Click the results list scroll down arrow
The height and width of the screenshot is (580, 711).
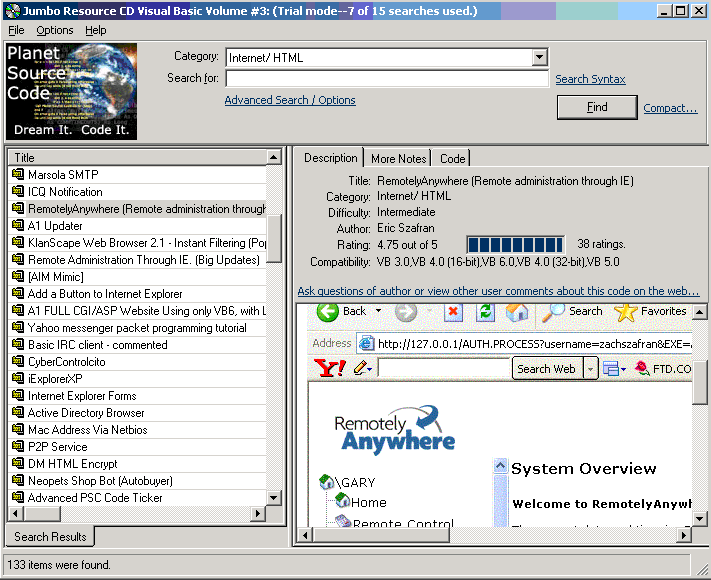(273, 497)
